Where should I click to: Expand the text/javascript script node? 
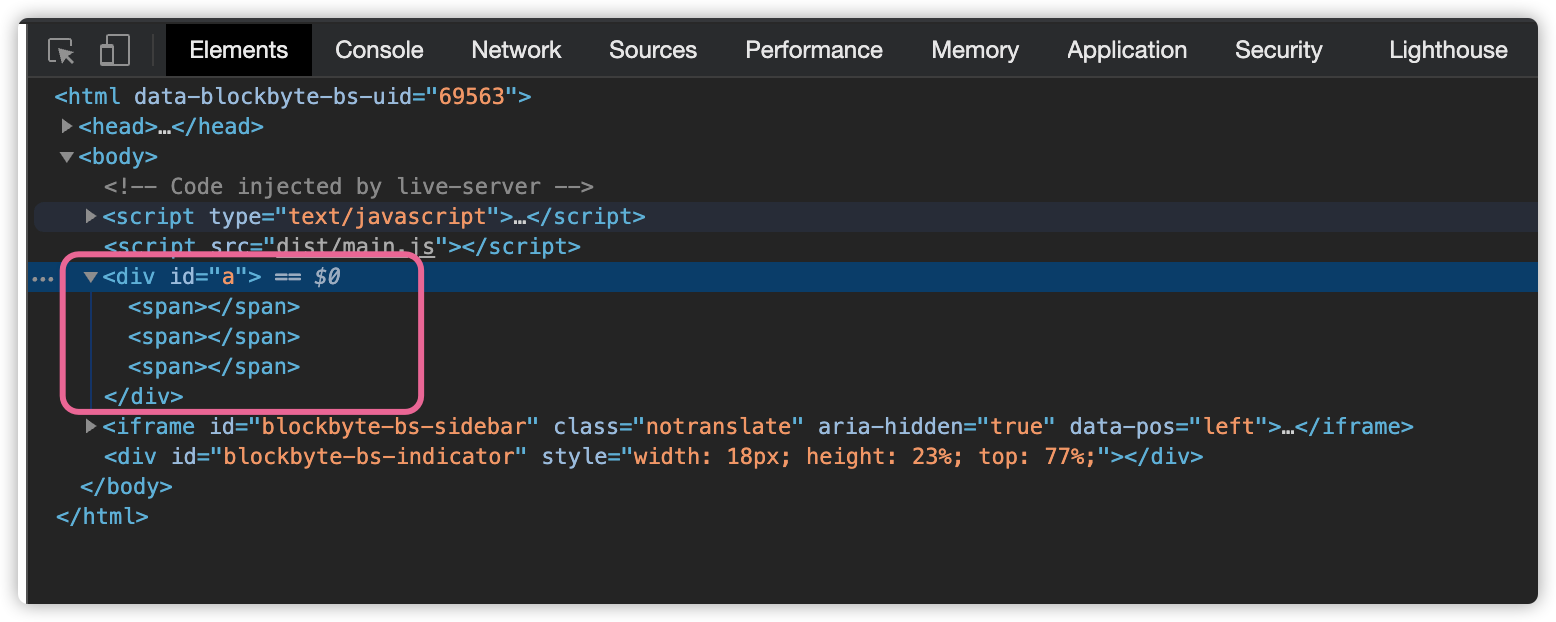pos(91,216)
